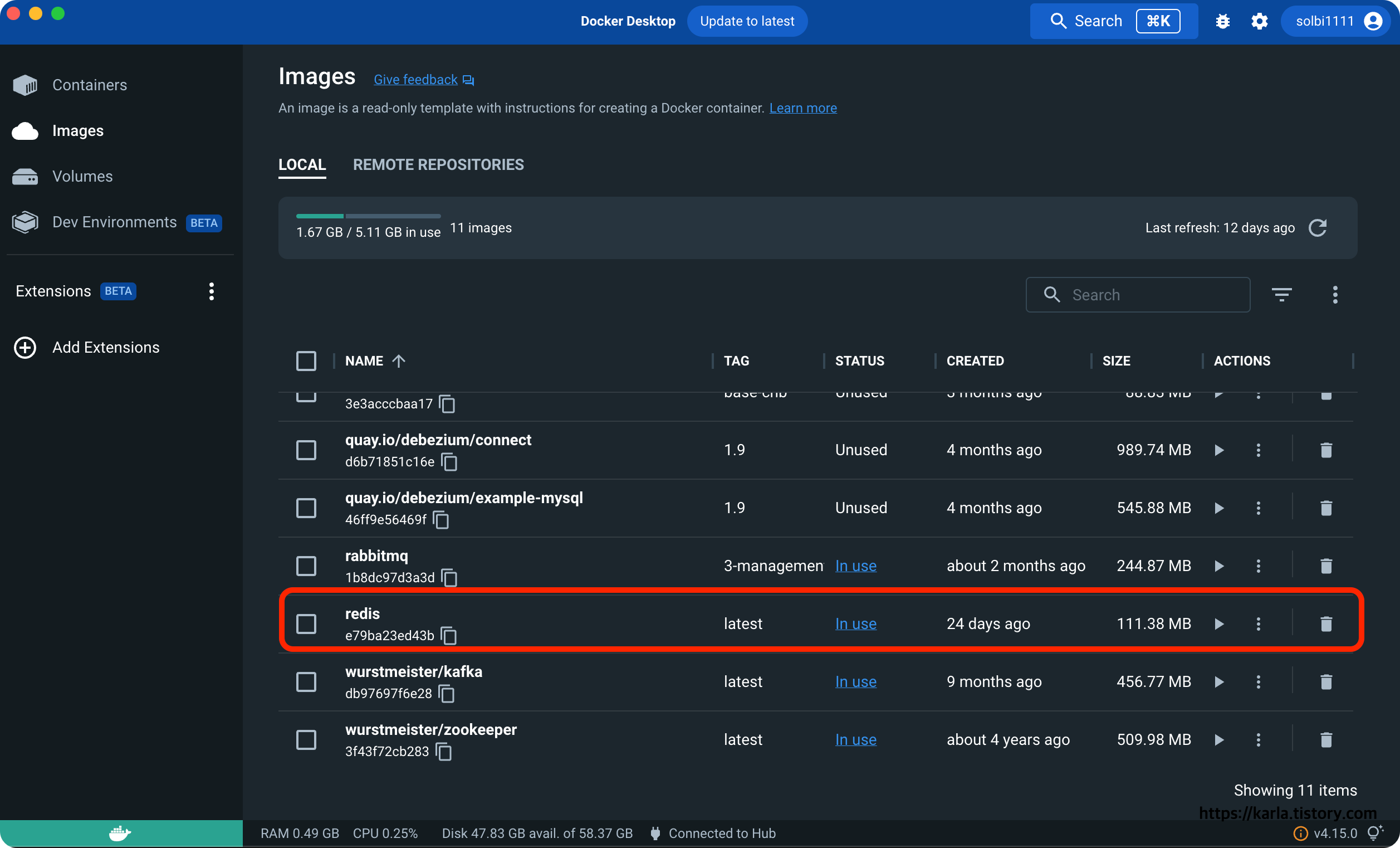Open the image list options kebab menu

[1335, 294]
